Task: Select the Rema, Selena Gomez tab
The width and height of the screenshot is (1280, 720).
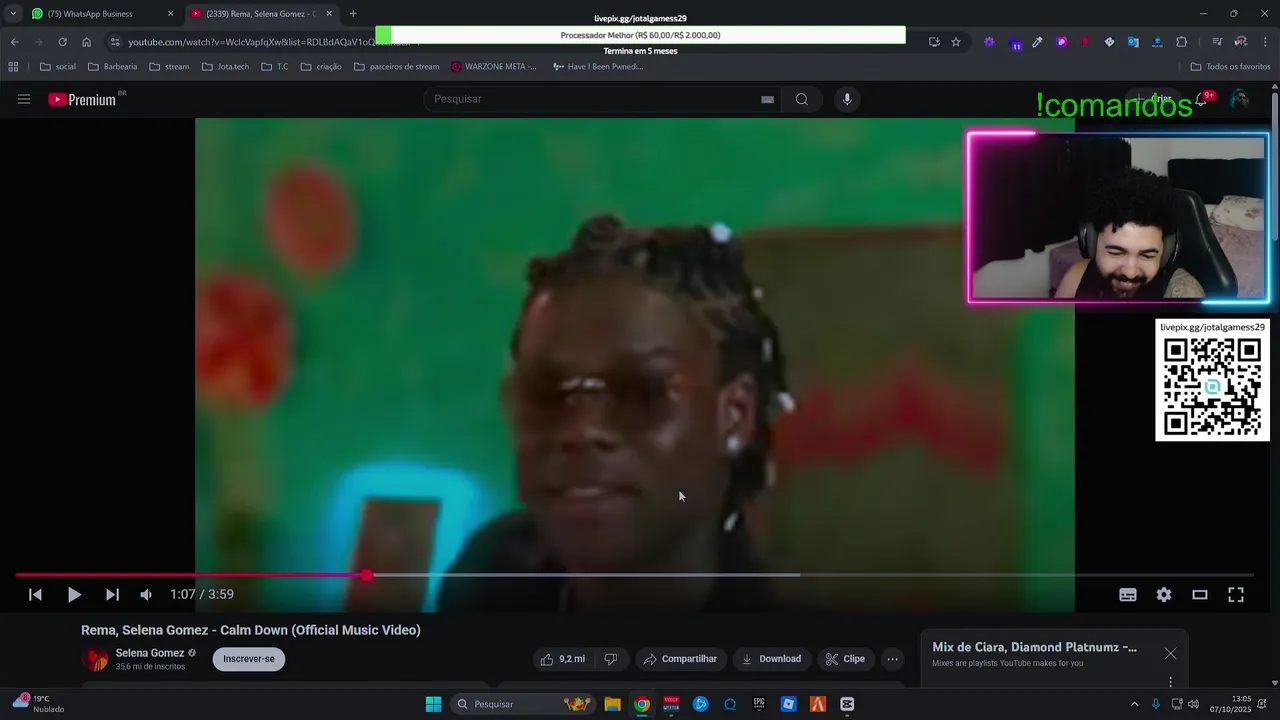Action: pos(262,14)
